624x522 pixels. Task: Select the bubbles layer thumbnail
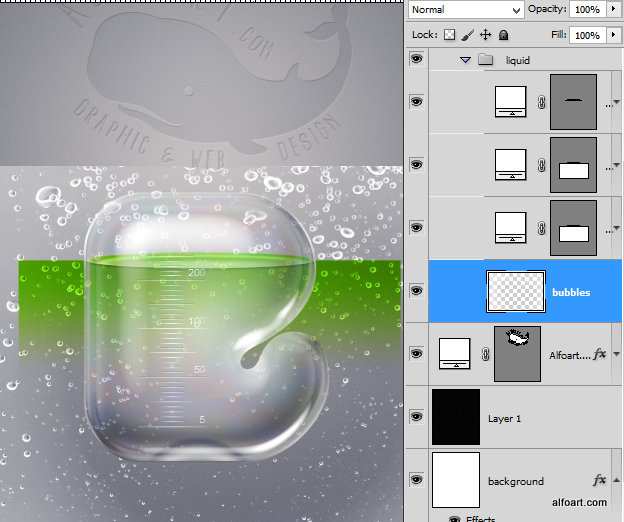(514, 291)
